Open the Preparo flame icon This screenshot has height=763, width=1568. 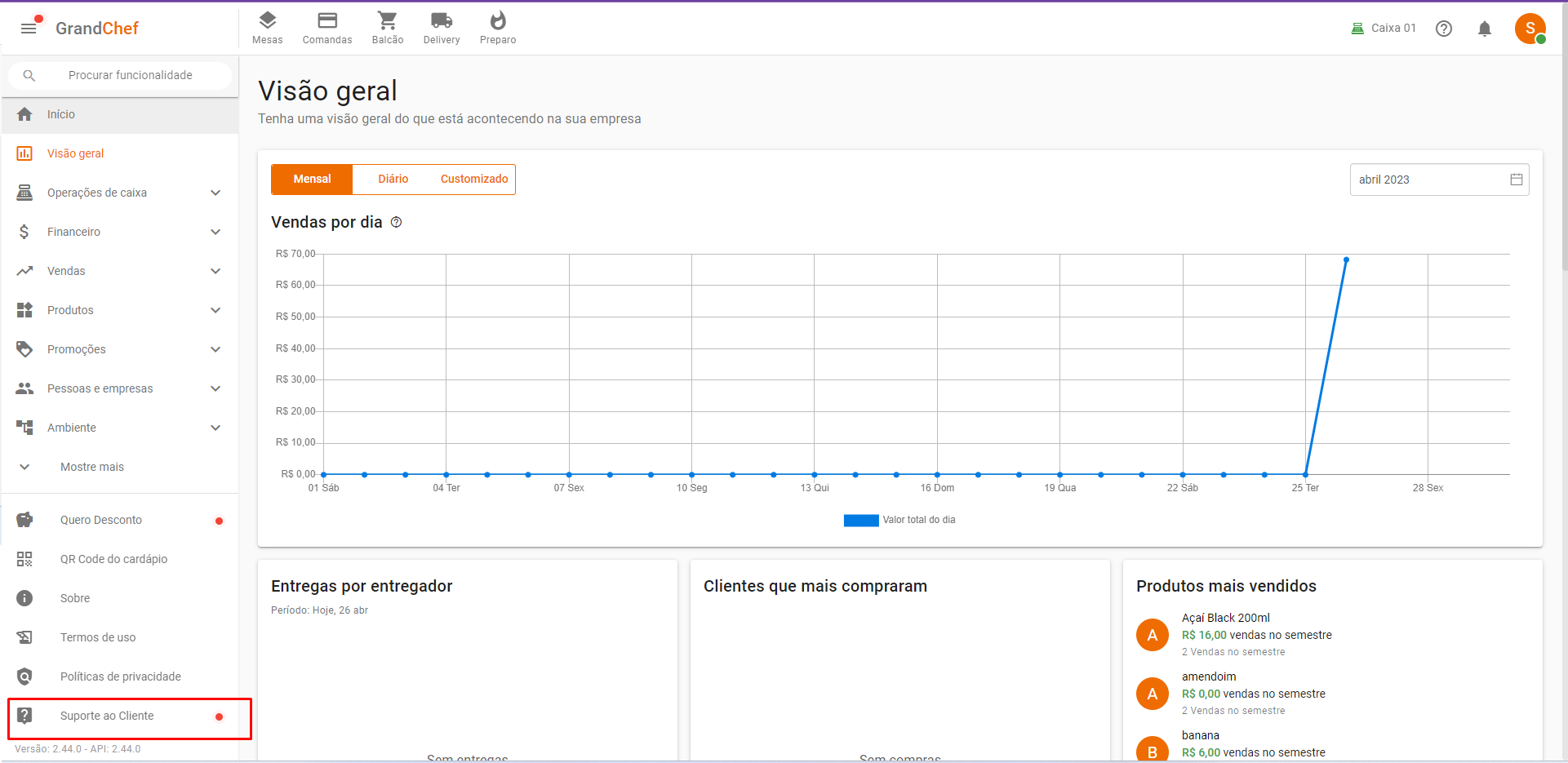tap(498, 21)
